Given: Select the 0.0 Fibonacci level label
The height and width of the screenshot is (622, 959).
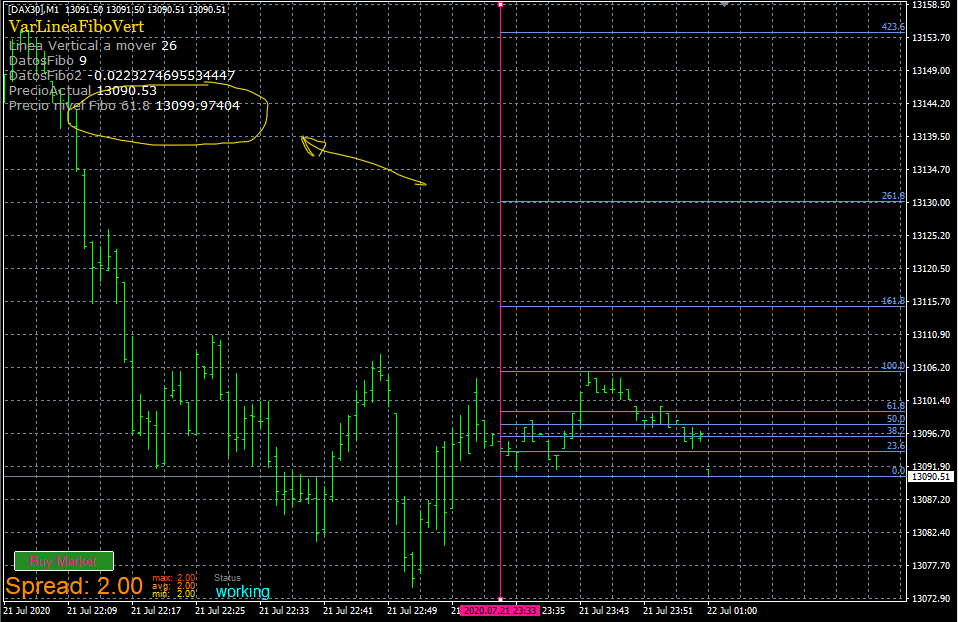Looking at the screenshot, I should (x=898, y=470).
